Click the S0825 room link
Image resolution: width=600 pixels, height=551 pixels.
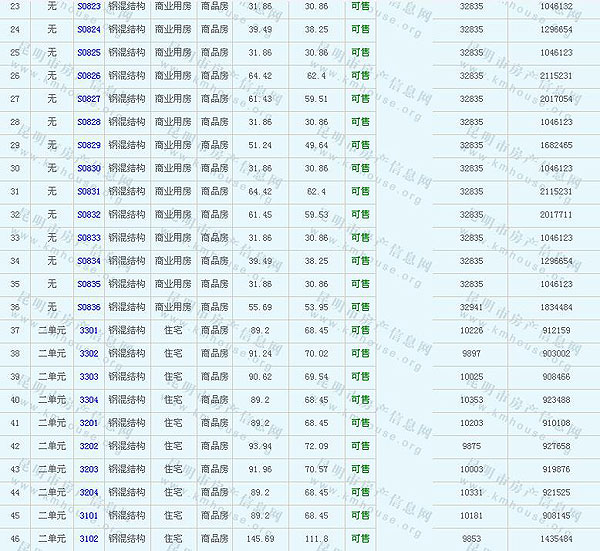pyautogui.click(x=88, y=52)
